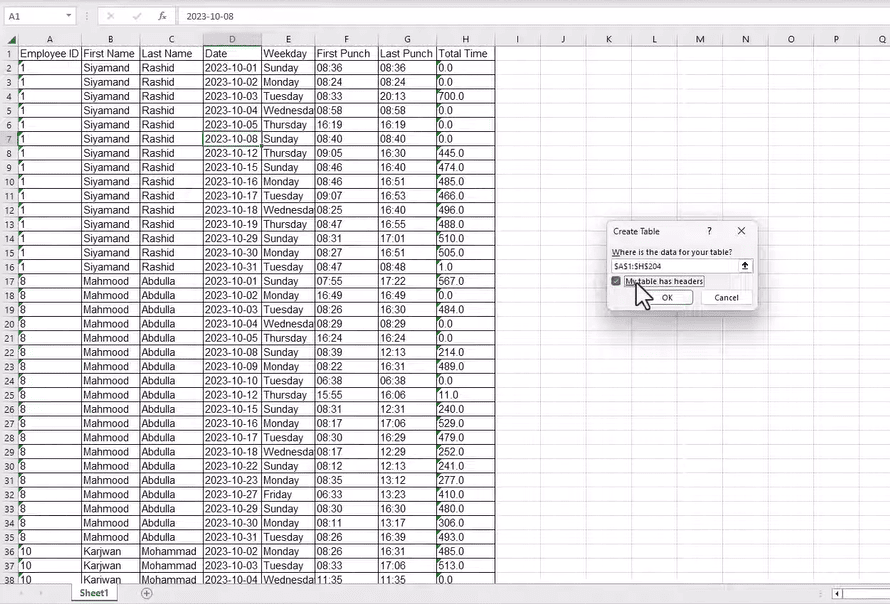890x604 pixels.
Task: Select the column D header
Action: pyautogui.click(x=232, y=39)
